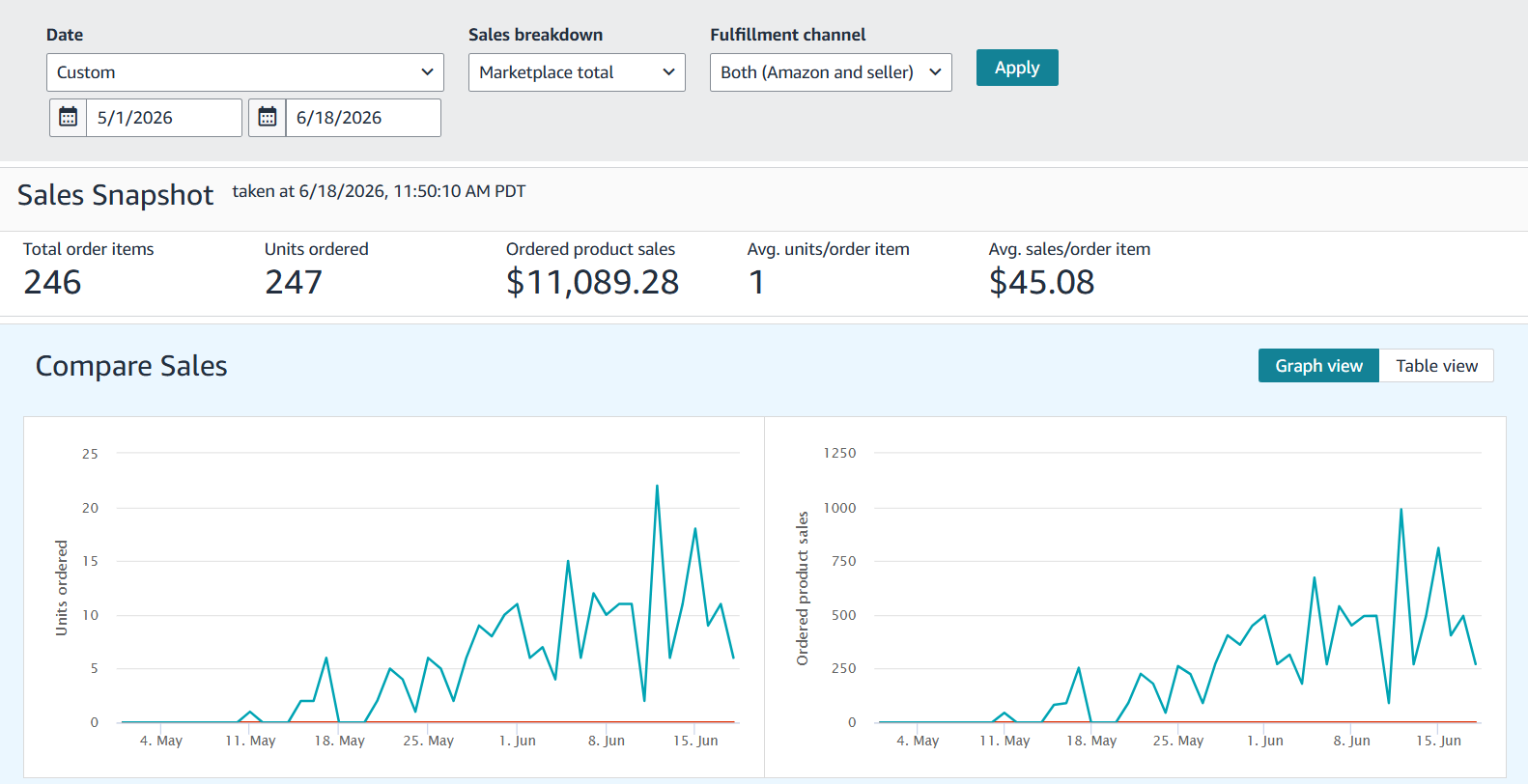The width and height of the screenshot is (1528, 784).
Task: Select the Total order items value 246
Action: click(52, 282)
